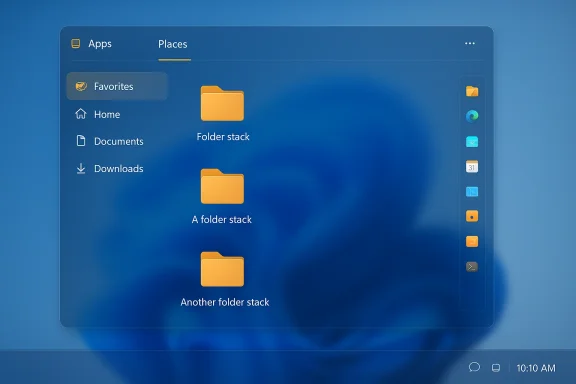
Task: Click the "Another folder stack" label text
Action: pyautogui.click(x=225, y=302)
